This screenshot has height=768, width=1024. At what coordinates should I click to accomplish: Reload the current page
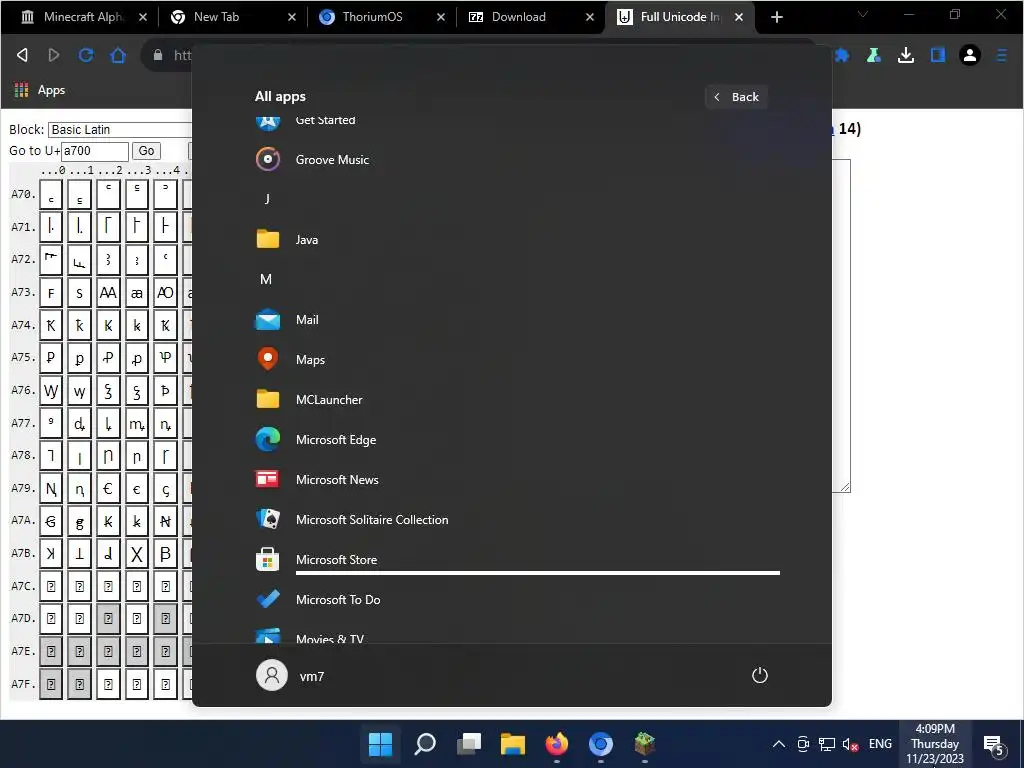(x=86, y=56)
